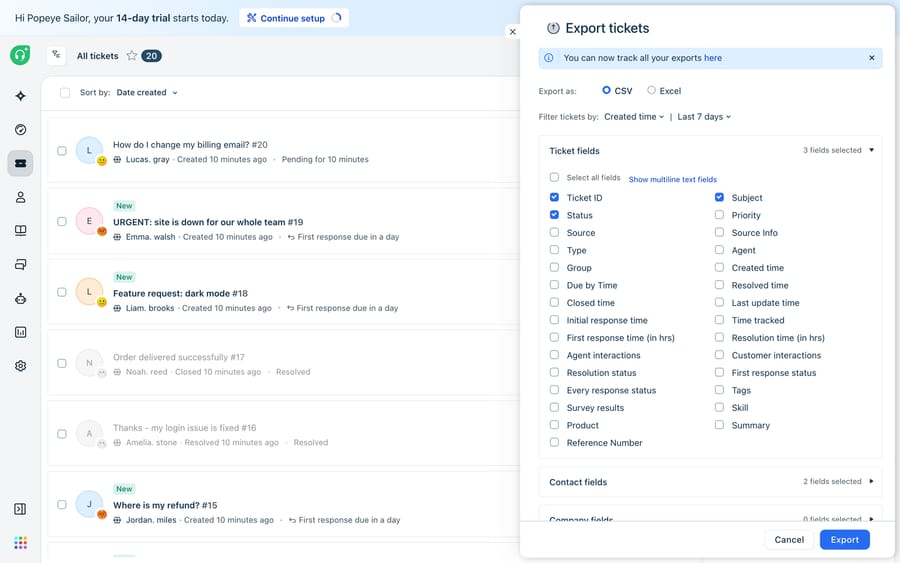Click avatar N on Order delivered ticket #17
The image size is (900, 563).
coord(89,363)
